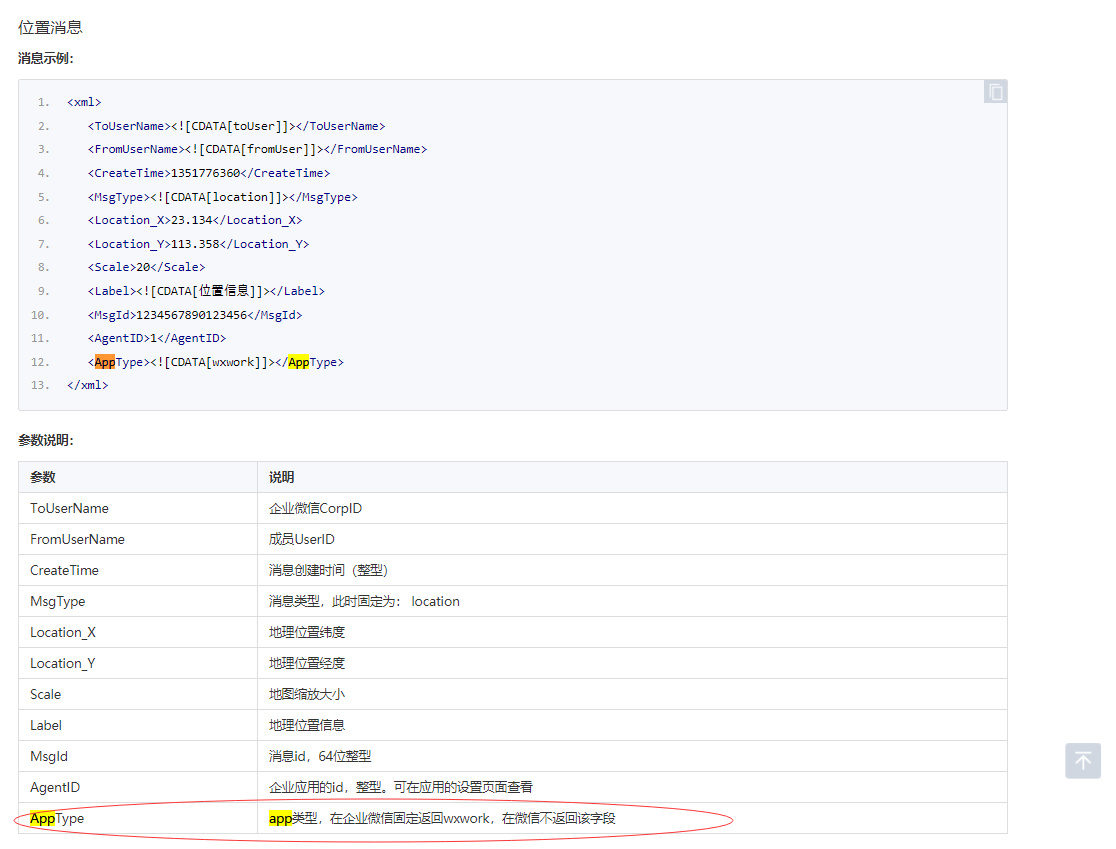Click the AgentID code line
Image resolution: width=1116 pixels, height=849 pixels.
(157, 338)
